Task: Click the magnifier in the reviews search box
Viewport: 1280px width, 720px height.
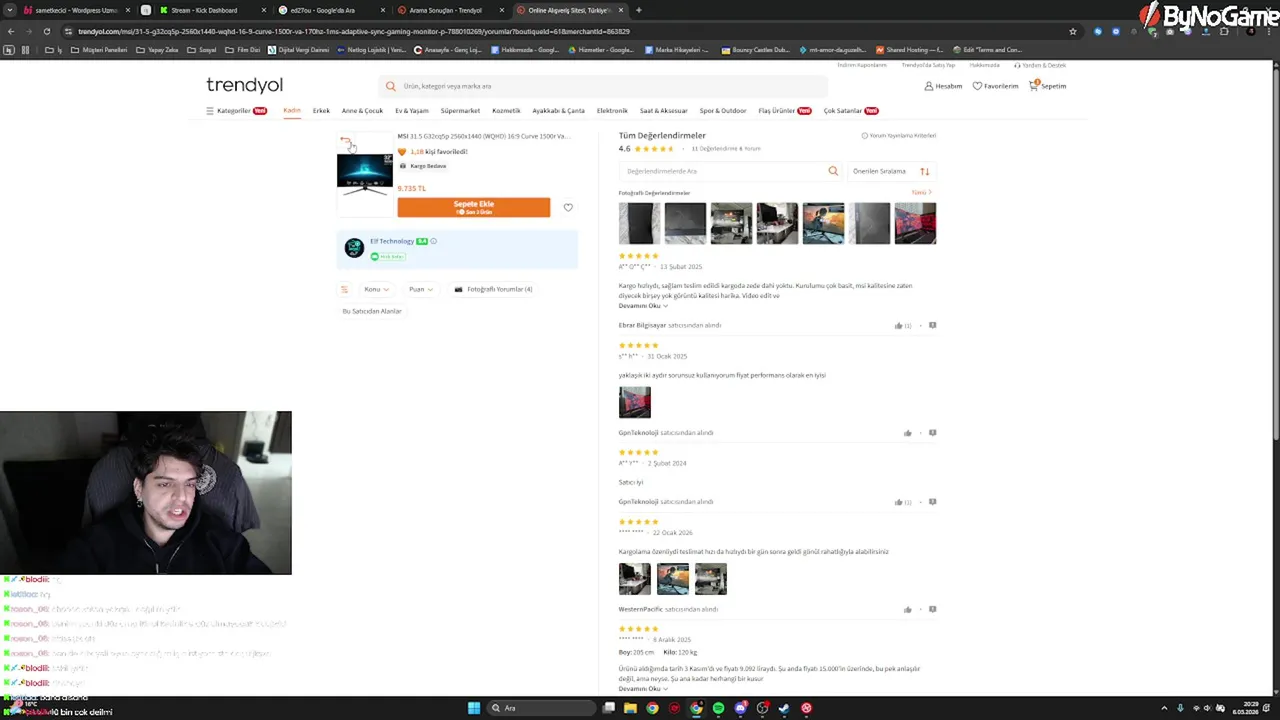Action: (833, 171)
